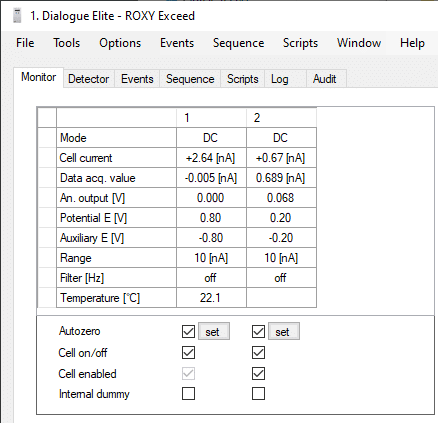Click the set button for cell 2 Autozero
Viewport: 438px width, 423px height.
coord(284,331)
